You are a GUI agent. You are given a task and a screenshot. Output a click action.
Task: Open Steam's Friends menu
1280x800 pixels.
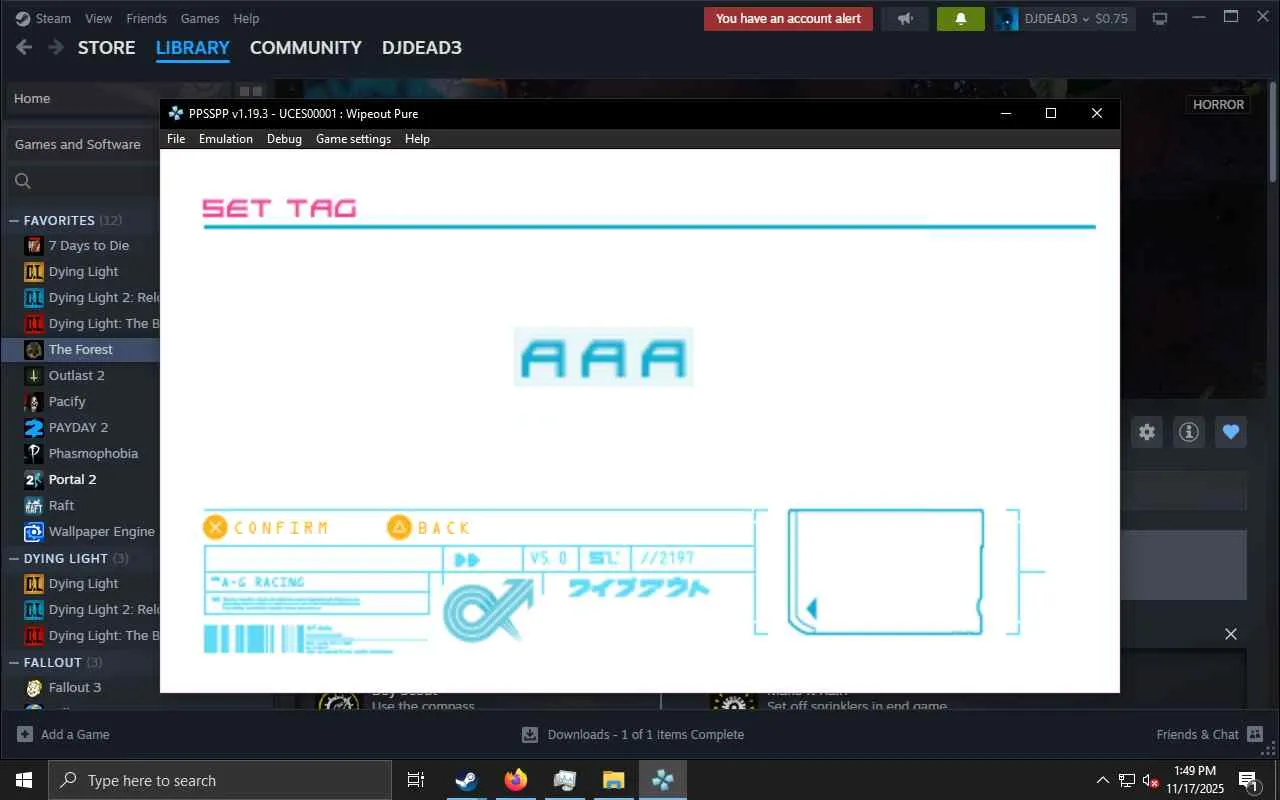(x=147, y=18)
